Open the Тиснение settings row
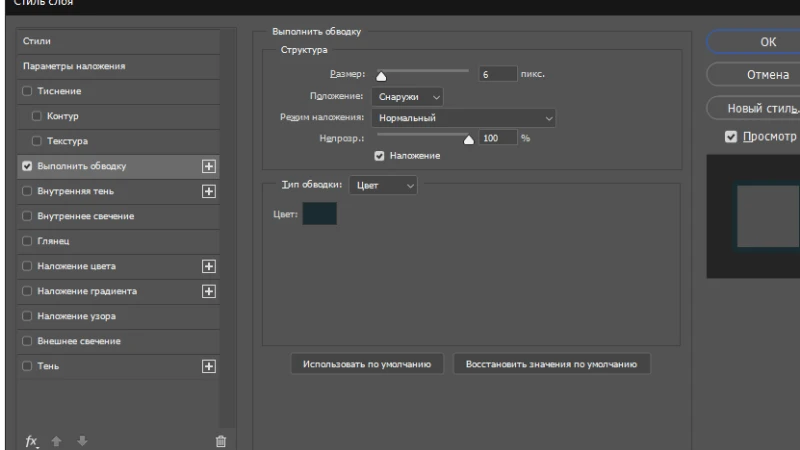This screenshot has width=800, height=450. coord(118,91)
